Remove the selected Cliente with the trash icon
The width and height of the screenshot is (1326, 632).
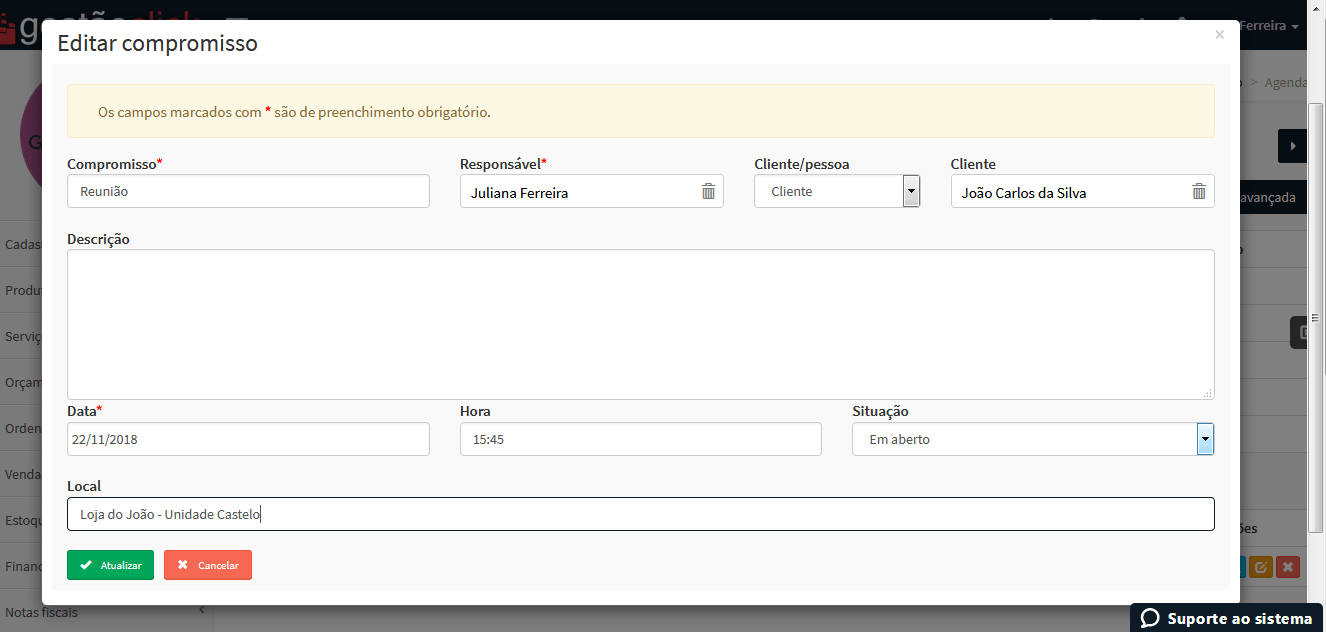tap(1198, 191)
